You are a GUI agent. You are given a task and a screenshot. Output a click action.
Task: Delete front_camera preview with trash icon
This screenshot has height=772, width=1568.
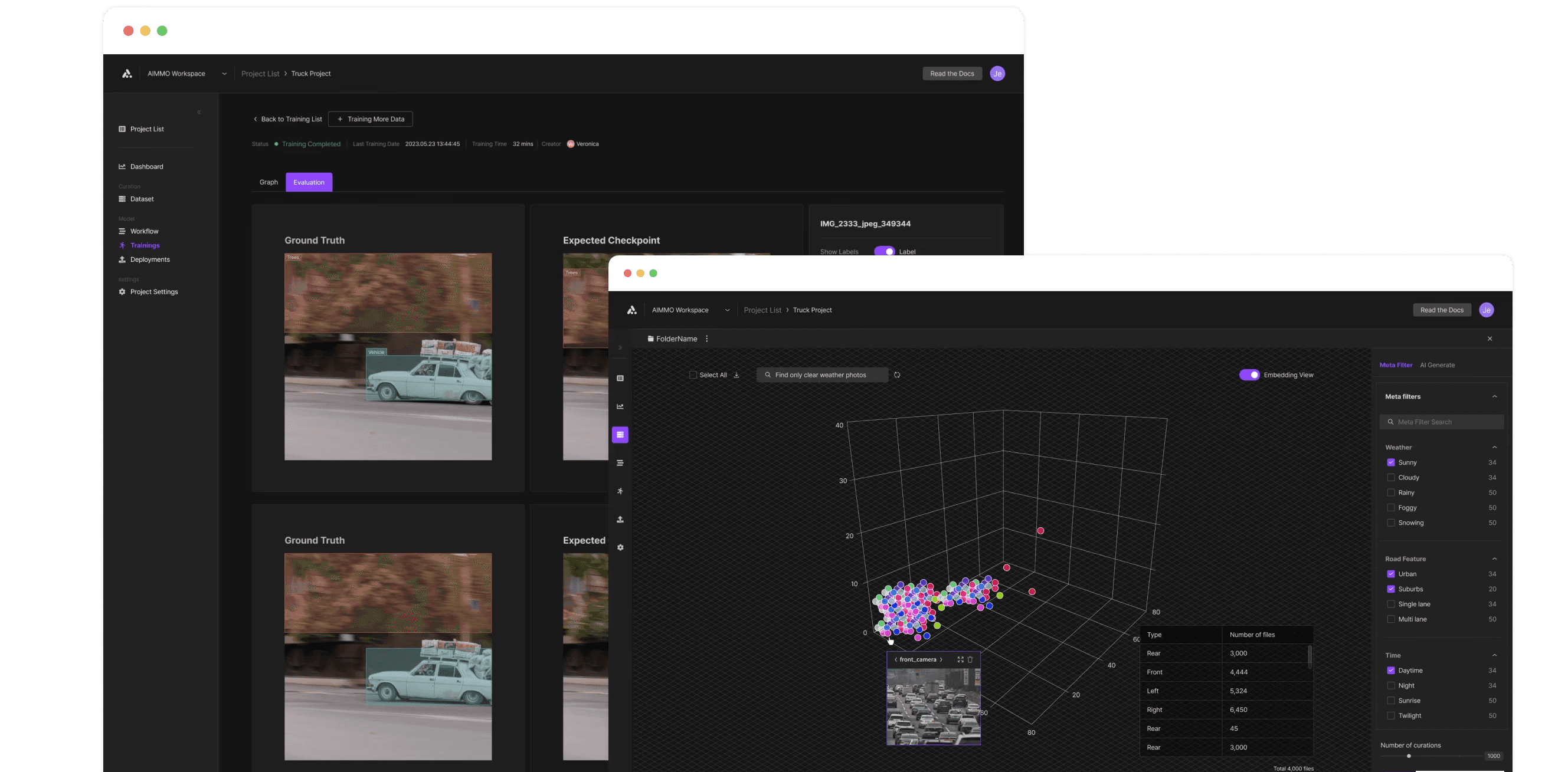(x=970, y=659)
